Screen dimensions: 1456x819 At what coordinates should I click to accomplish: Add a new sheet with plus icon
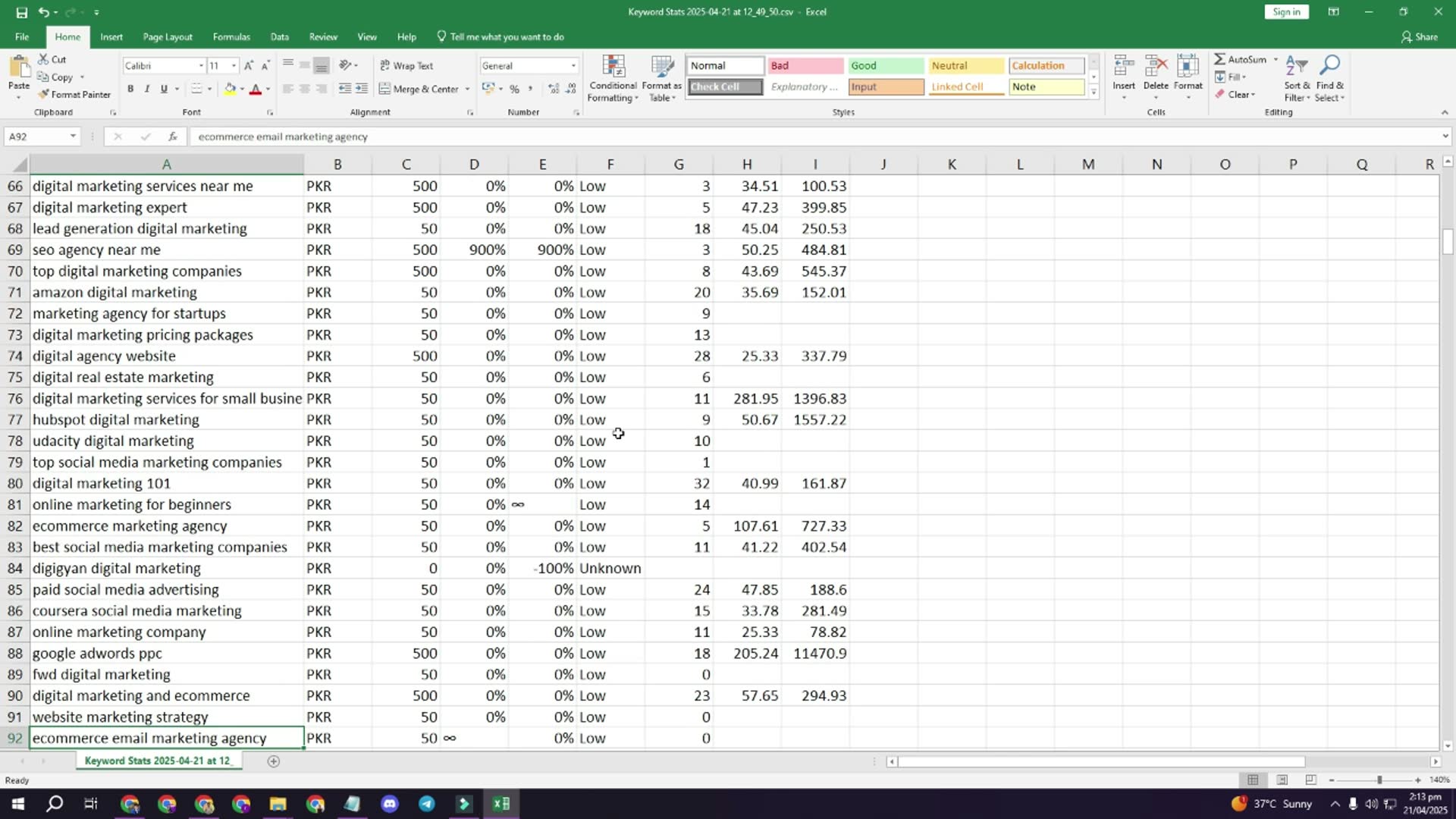274,761
